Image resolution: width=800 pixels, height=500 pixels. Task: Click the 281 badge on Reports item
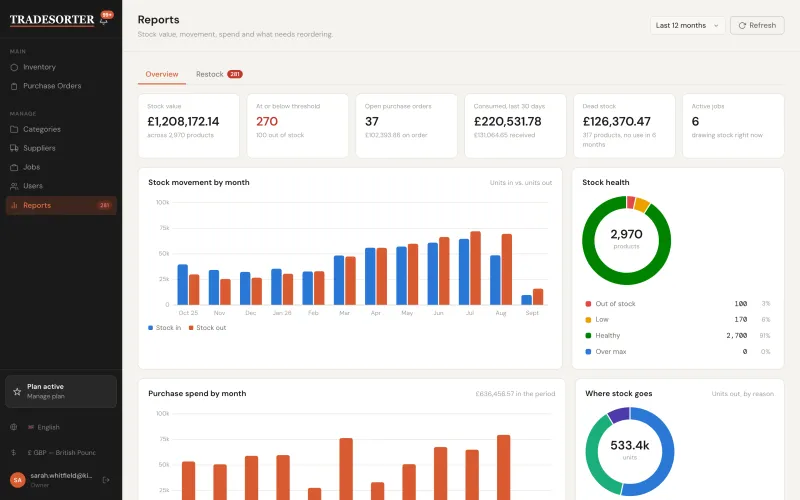pyautogui.click(x=105, y=206)
